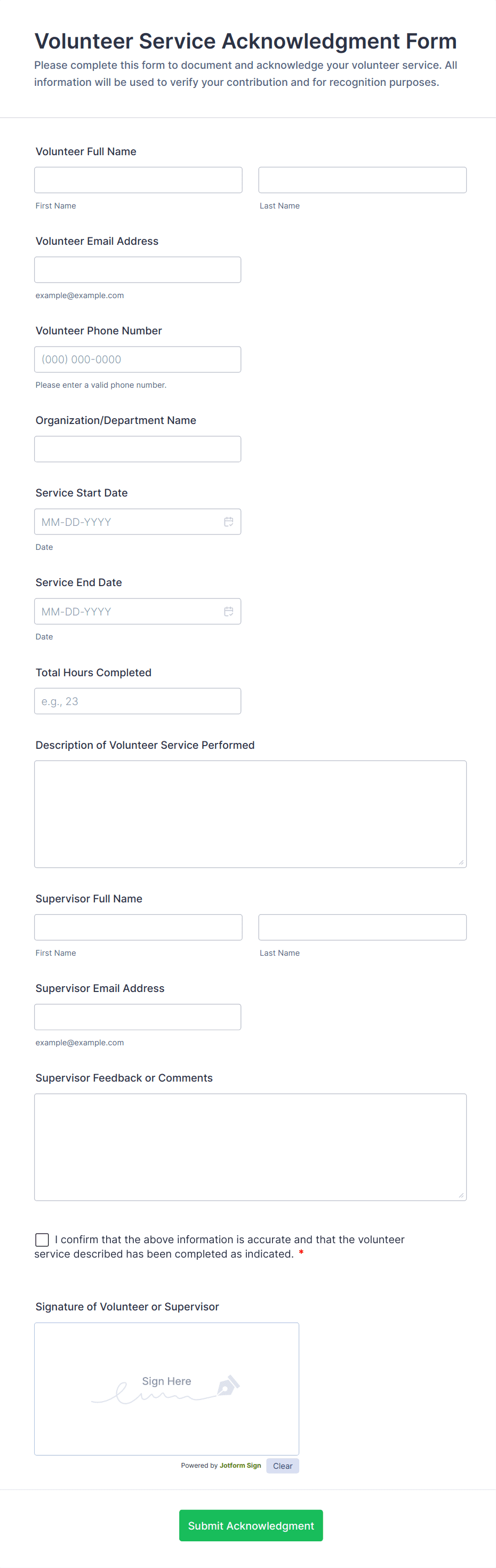Clear the signature field
The height and width of the screenshot is (1568, 496).
tap(282, 1466)
